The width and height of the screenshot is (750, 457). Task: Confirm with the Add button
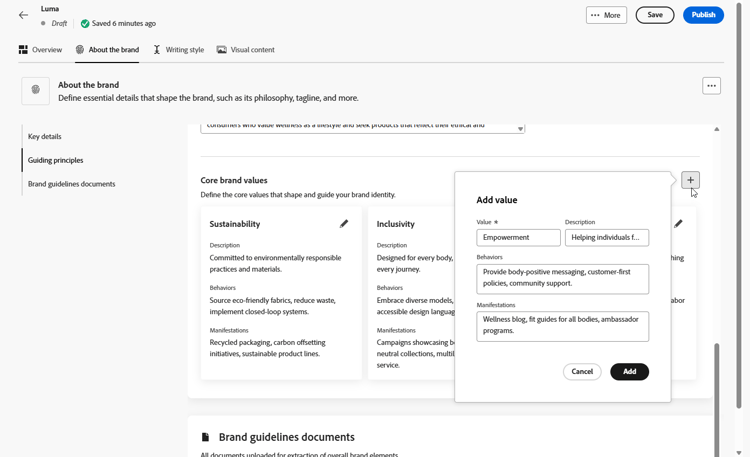629,371
